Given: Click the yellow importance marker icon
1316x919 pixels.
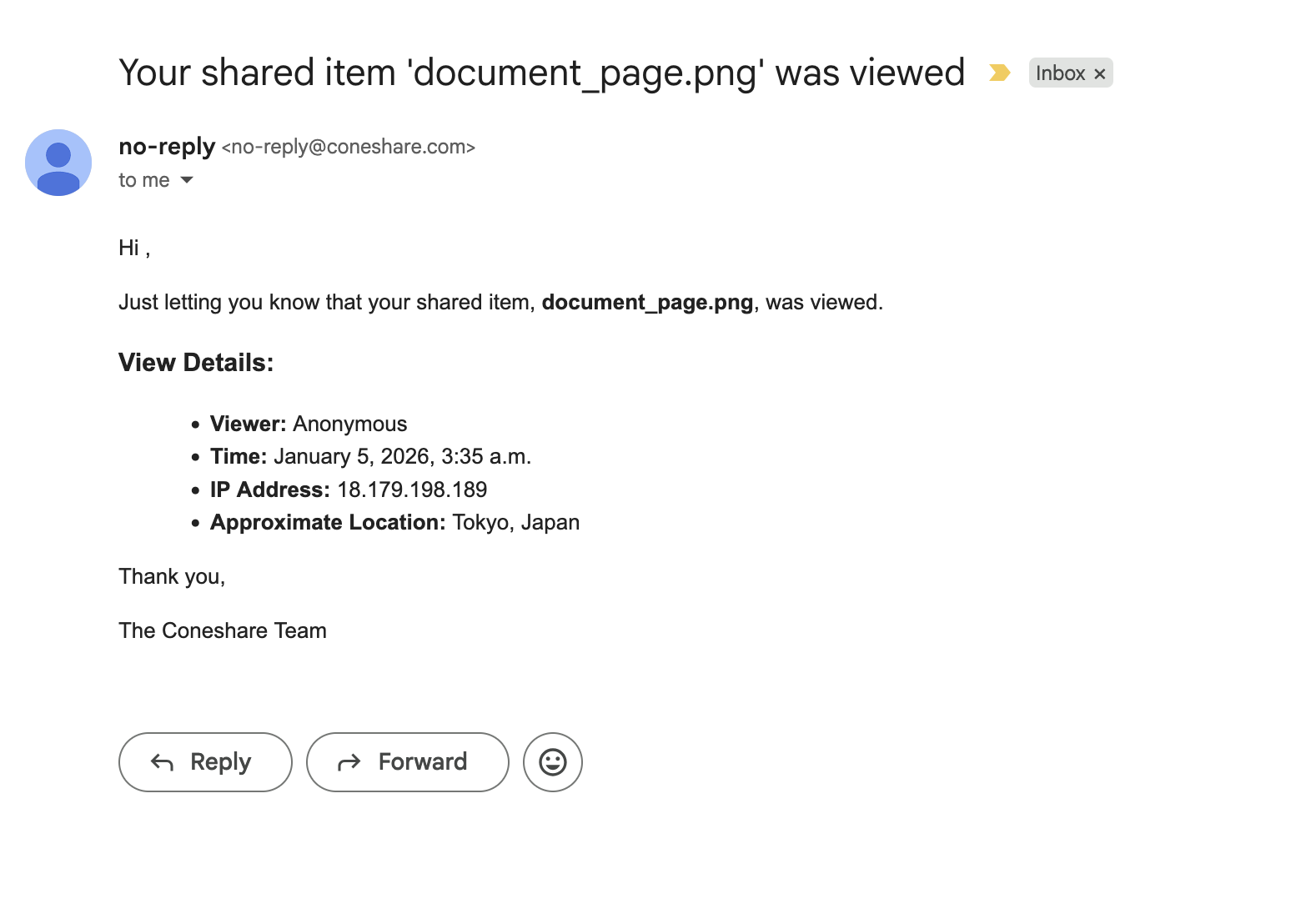Looking at the screenshot, I should pyautogui.click(x=999, y=73).
